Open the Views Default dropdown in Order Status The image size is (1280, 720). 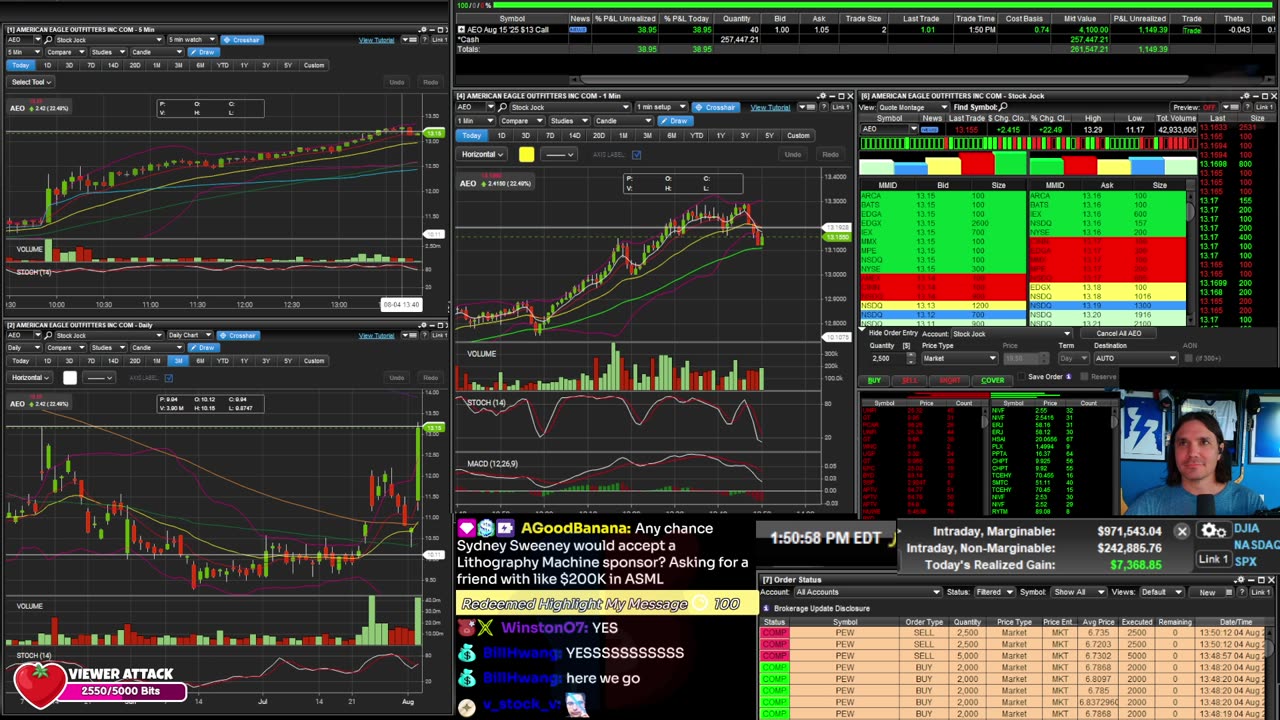coord(1161,592)
